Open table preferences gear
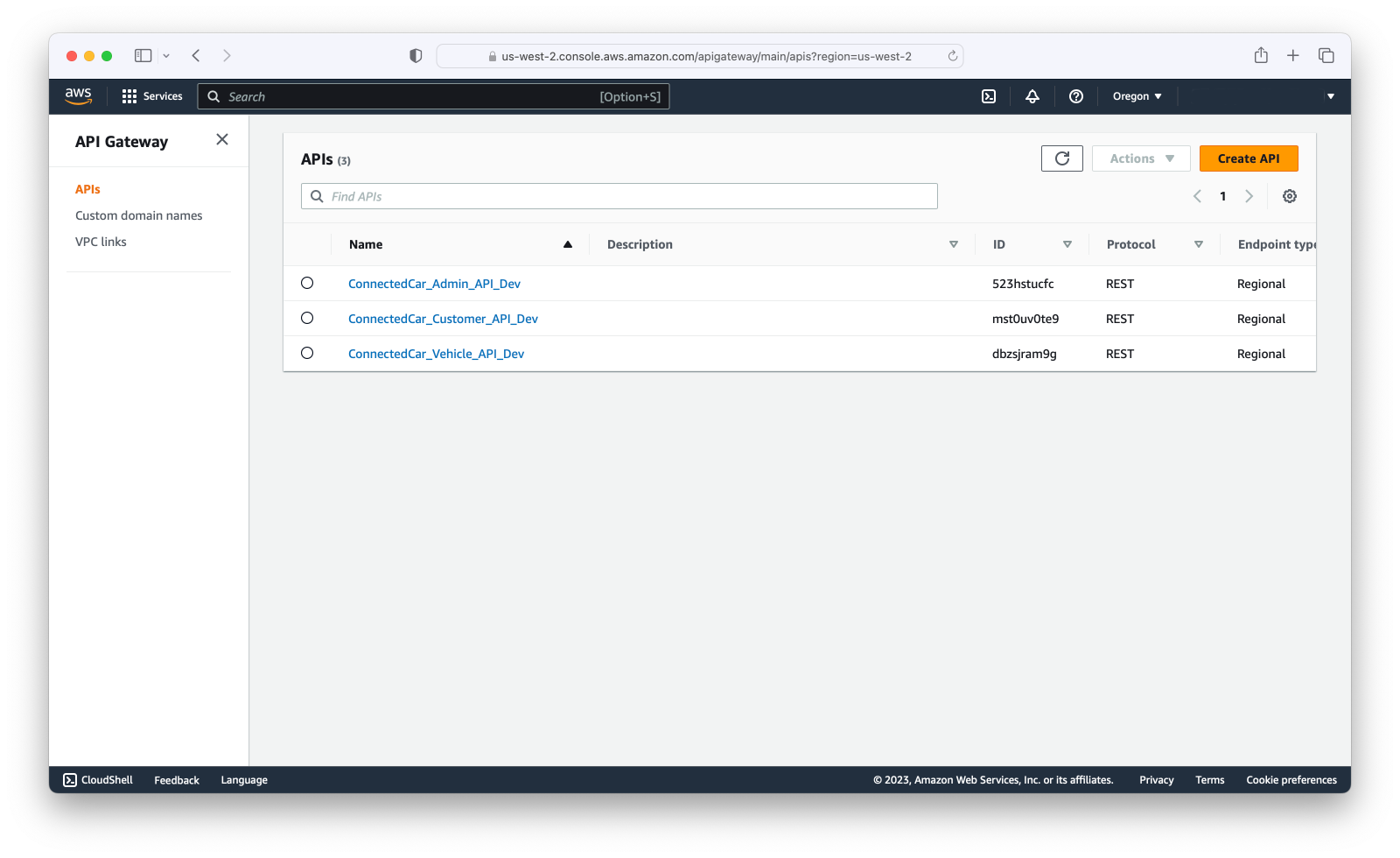The image size is (1400, 858). click(x=1290, y=196)
